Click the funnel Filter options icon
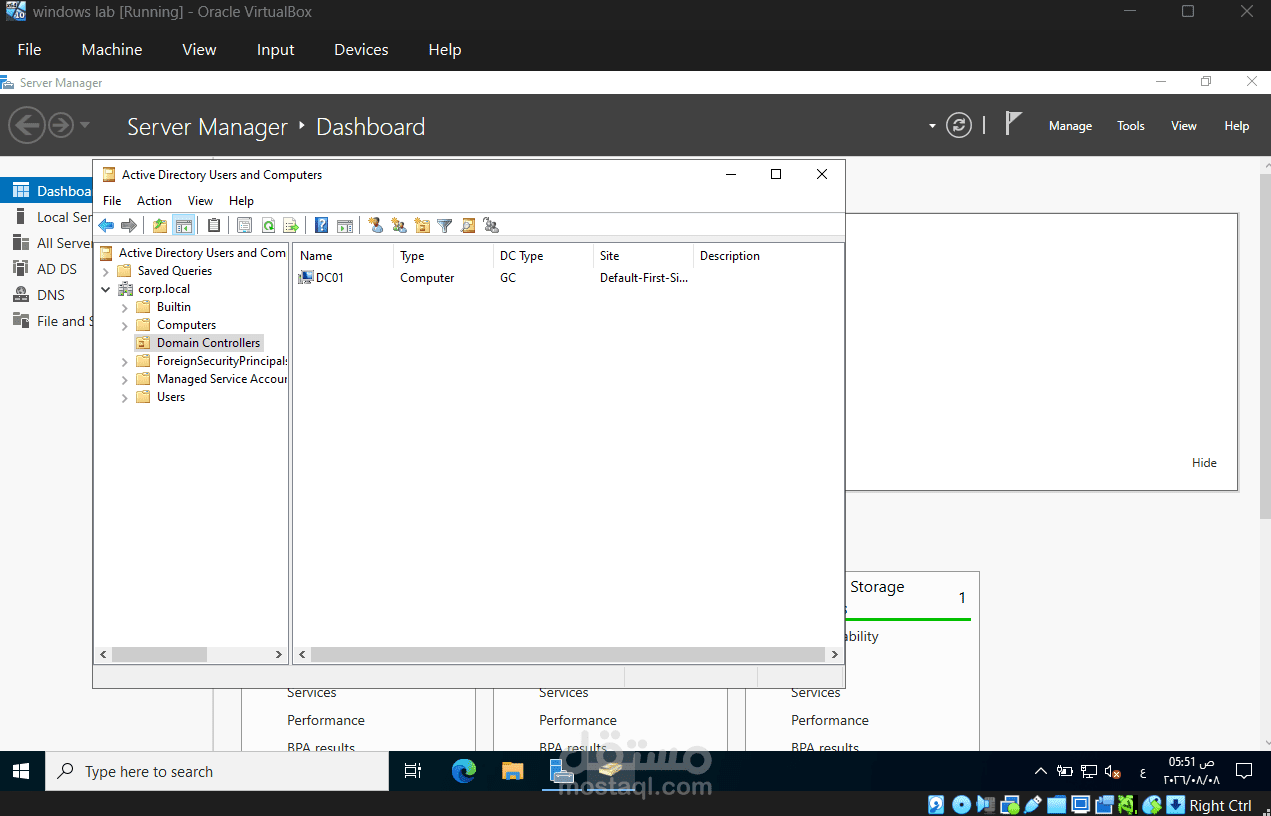 (x=445, y=226)
